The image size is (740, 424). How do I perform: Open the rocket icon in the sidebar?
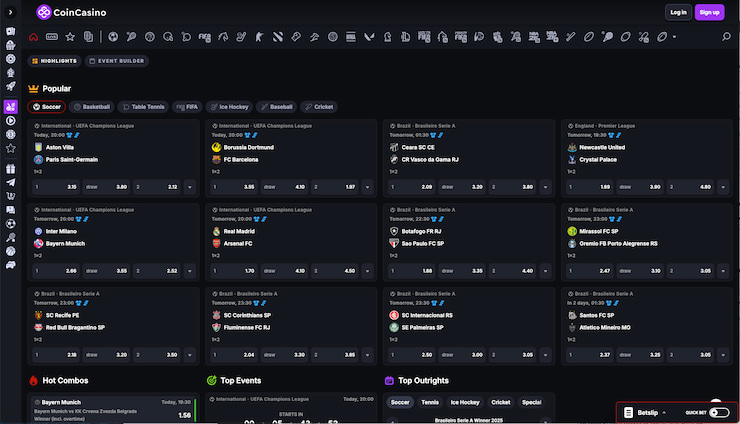point(10,86)
